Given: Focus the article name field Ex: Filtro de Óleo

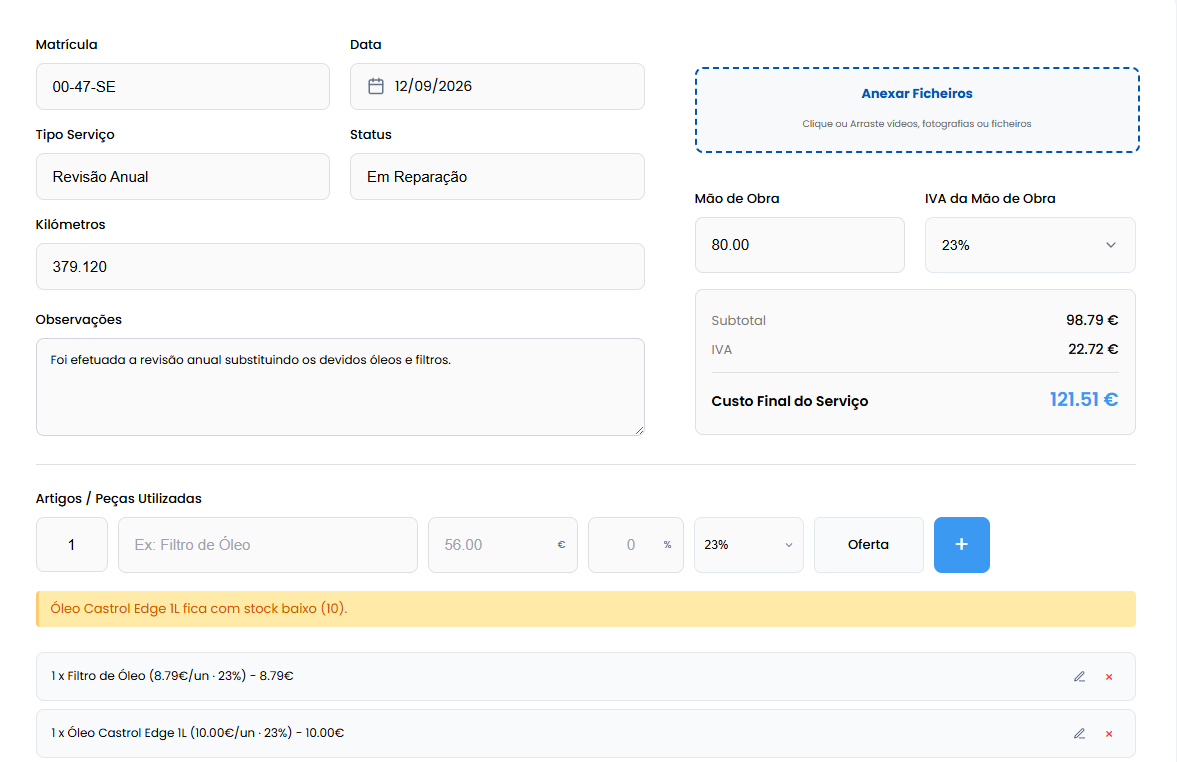Looking at the screenshot, I should pyautogui.click(x=267, y=545).
